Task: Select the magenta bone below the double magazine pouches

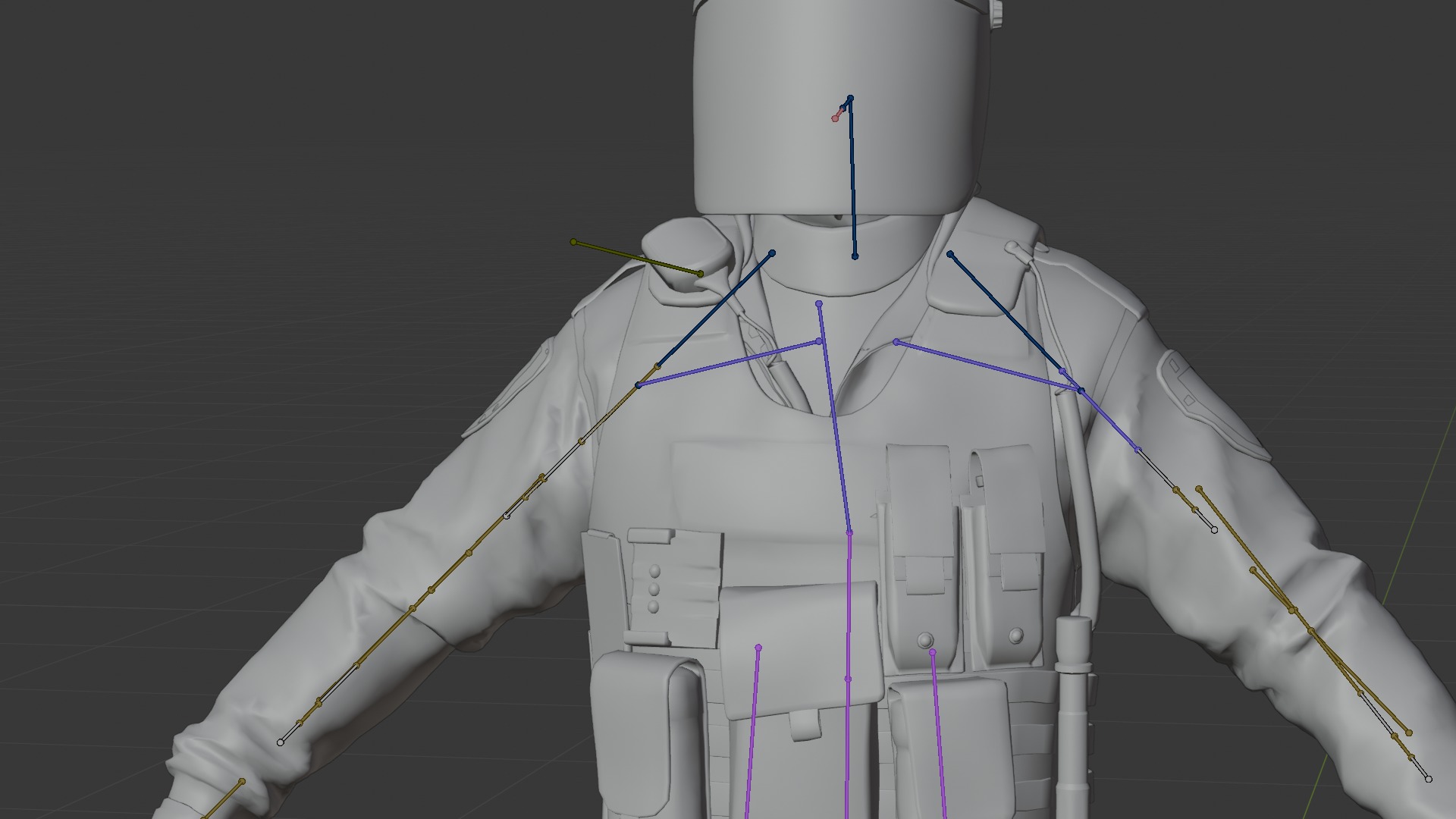Action: (939, 734)
